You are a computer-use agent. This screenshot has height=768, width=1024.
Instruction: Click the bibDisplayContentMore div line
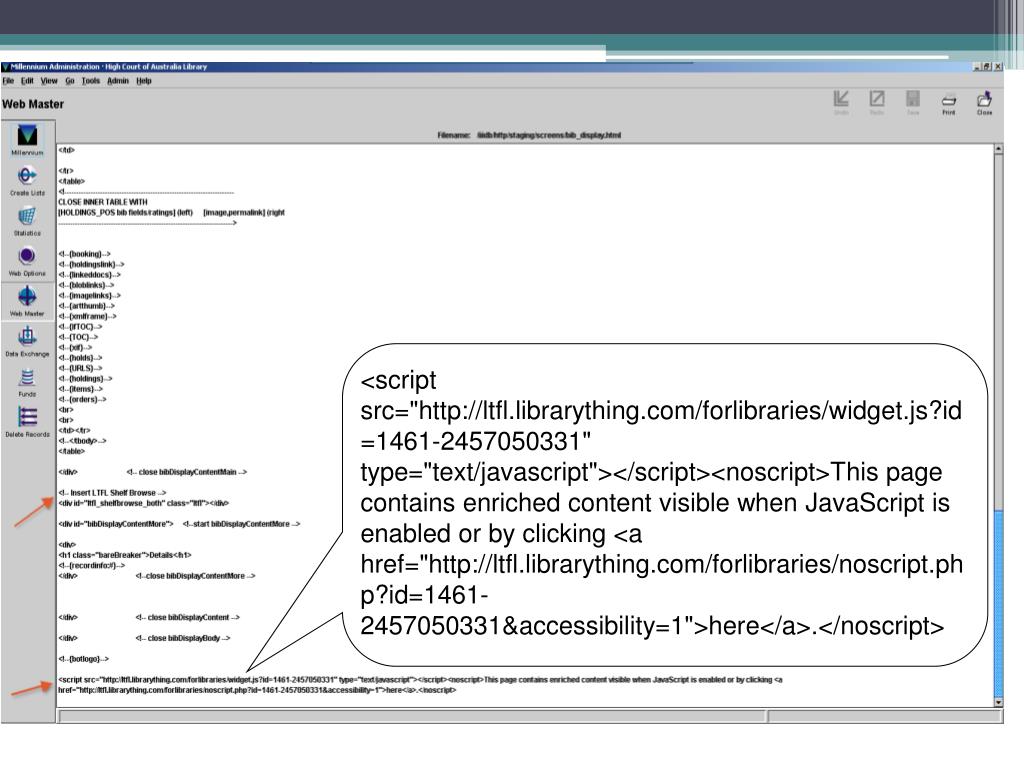coord(116,524)
